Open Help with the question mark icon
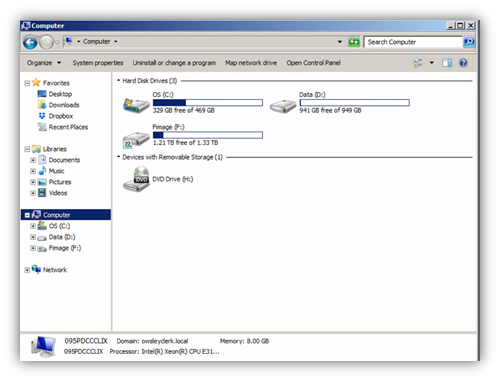Screen dimensions: 500x381 (463, 63)
